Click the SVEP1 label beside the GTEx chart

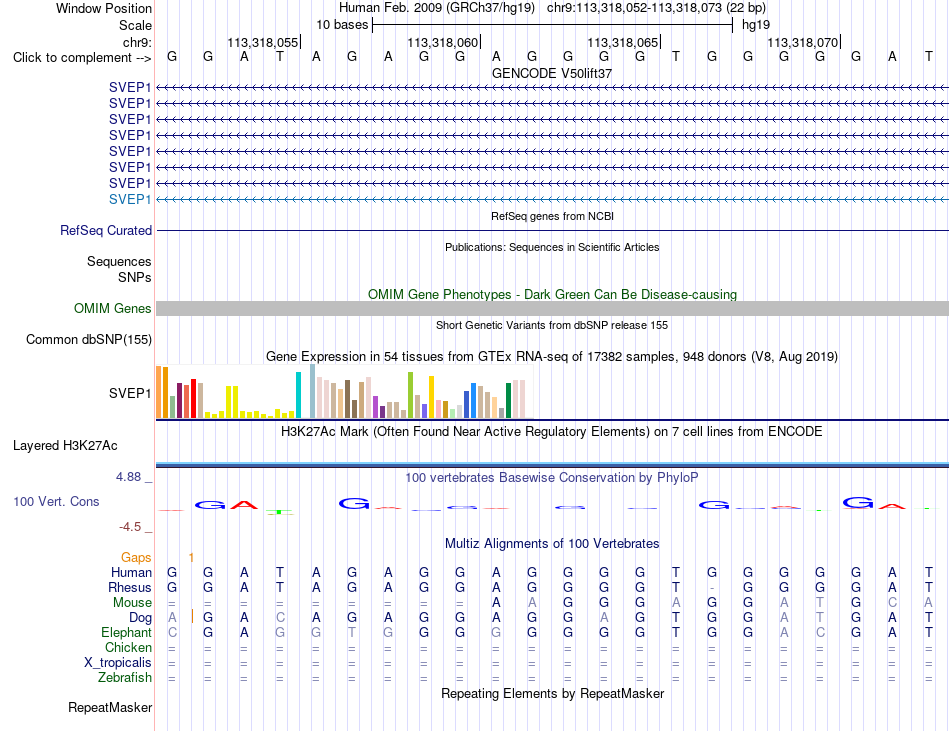(x=130, y=394)
